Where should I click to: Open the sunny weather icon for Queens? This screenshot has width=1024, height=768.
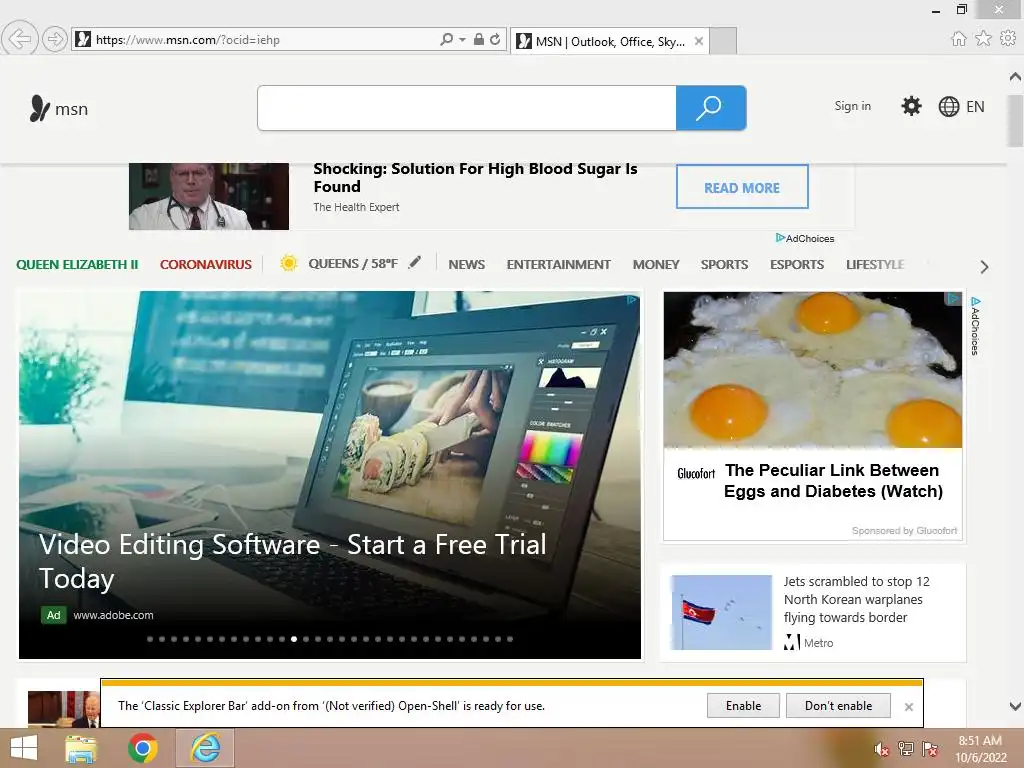click(x=289, y=263)
